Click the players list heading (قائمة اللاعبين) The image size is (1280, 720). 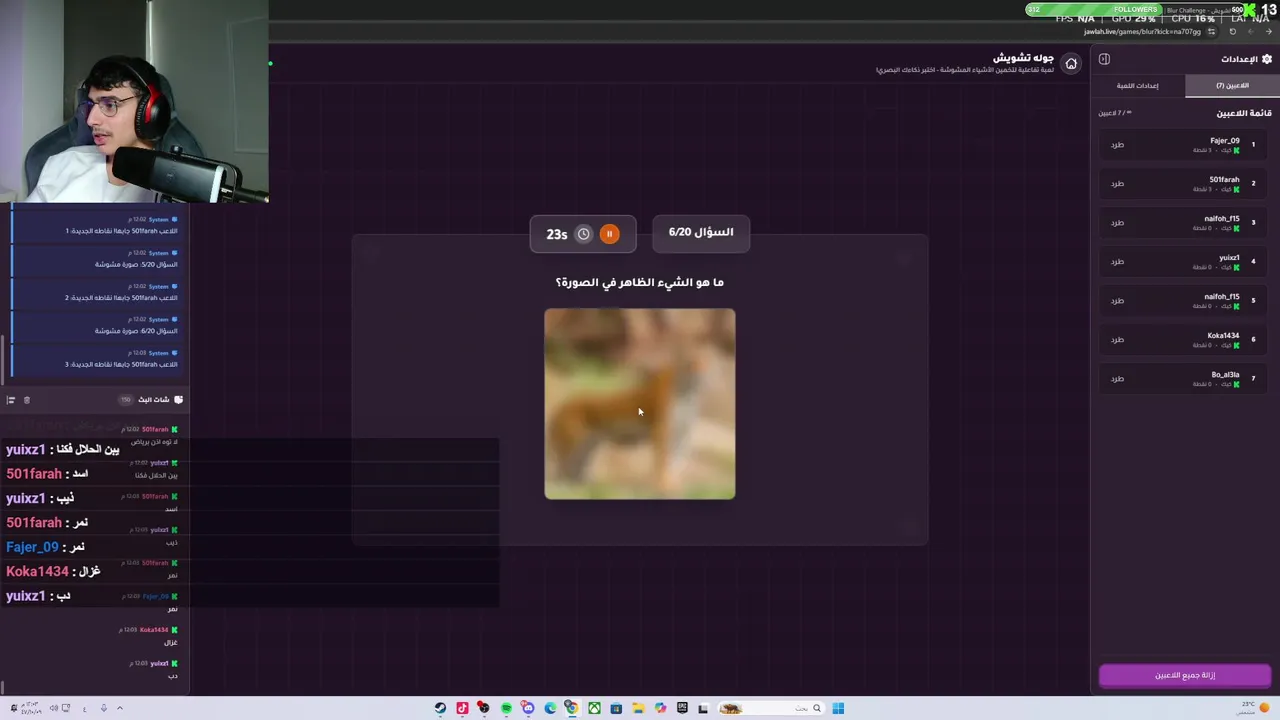tap(1244, 113)
